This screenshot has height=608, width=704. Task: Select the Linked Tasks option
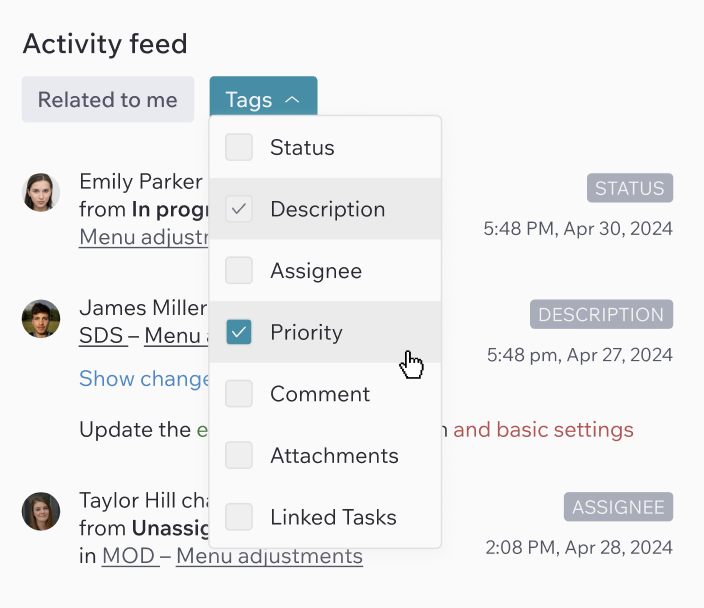point(326,517)
